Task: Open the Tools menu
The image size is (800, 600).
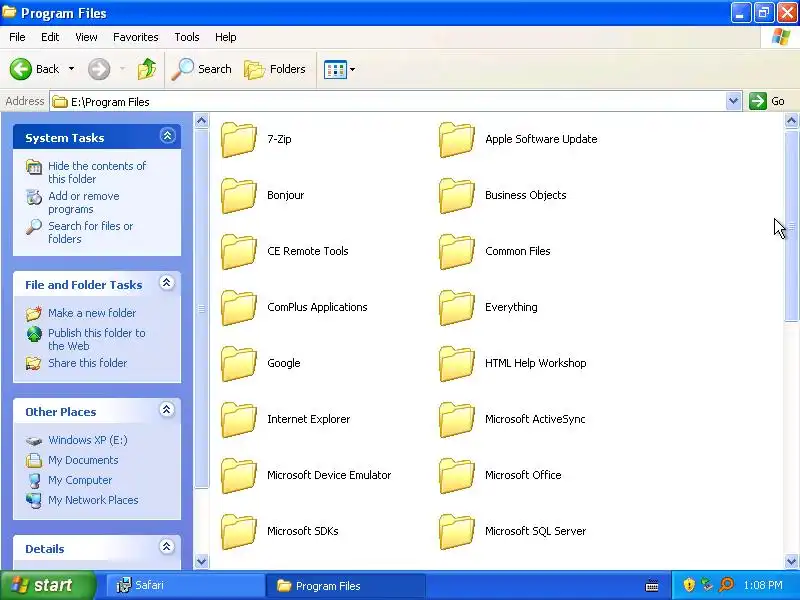Action: point(187,37)
